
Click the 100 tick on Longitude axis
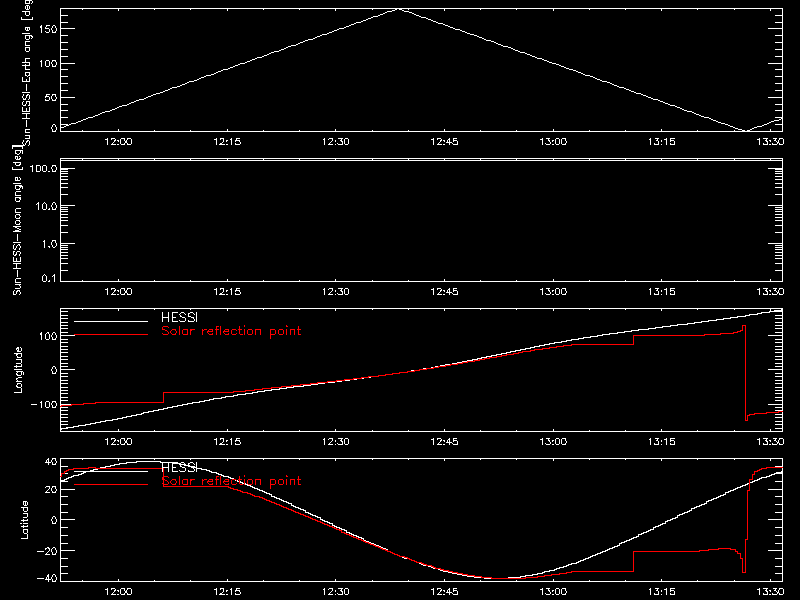(x=48, y=336)
